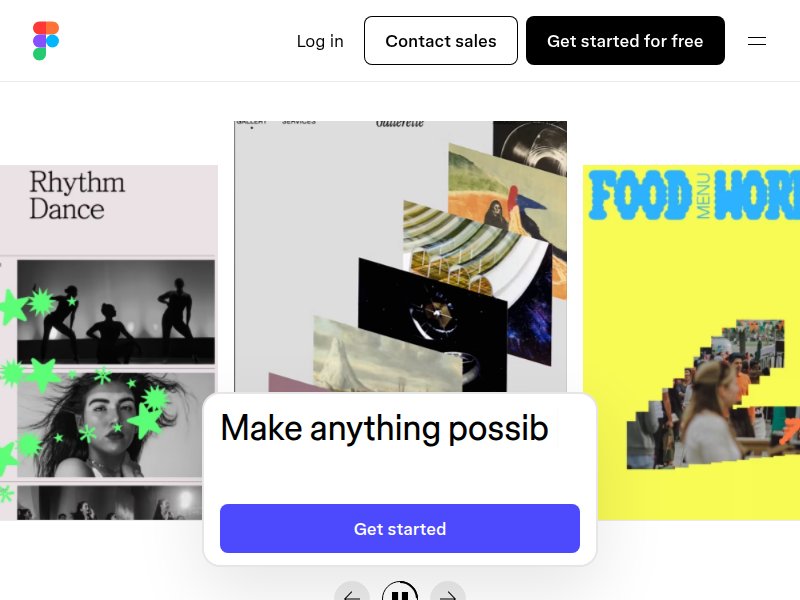Image resolution: width=800 pixels, height=600 pixels.
Task: Open the hamburger menu icon
Action: click(x=757, y=41)
